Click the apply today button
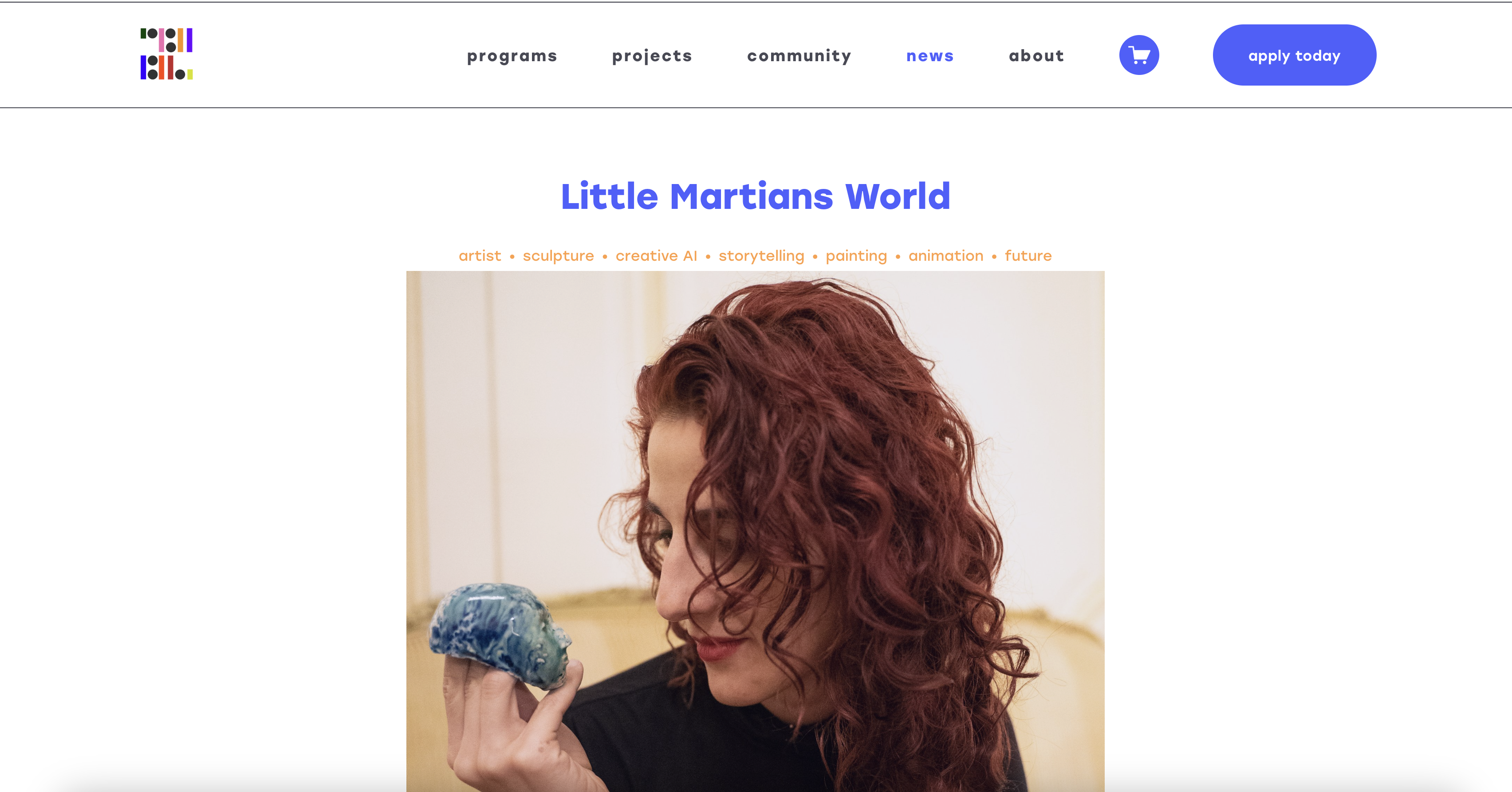Viewport: 1512px width, 792px height. (1294, 55)
